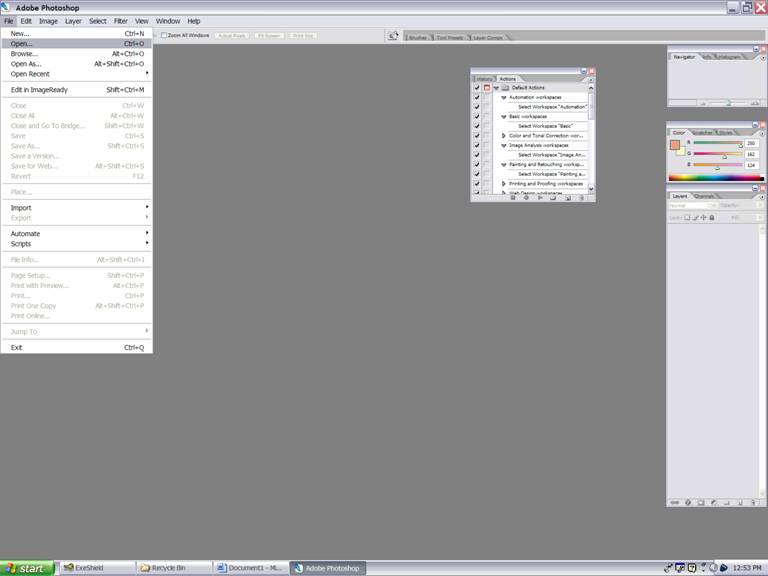Click the play button in Actions panel
Image resolution: width=768 pixels, height=576 pixels.
click(x=540, y=198)
